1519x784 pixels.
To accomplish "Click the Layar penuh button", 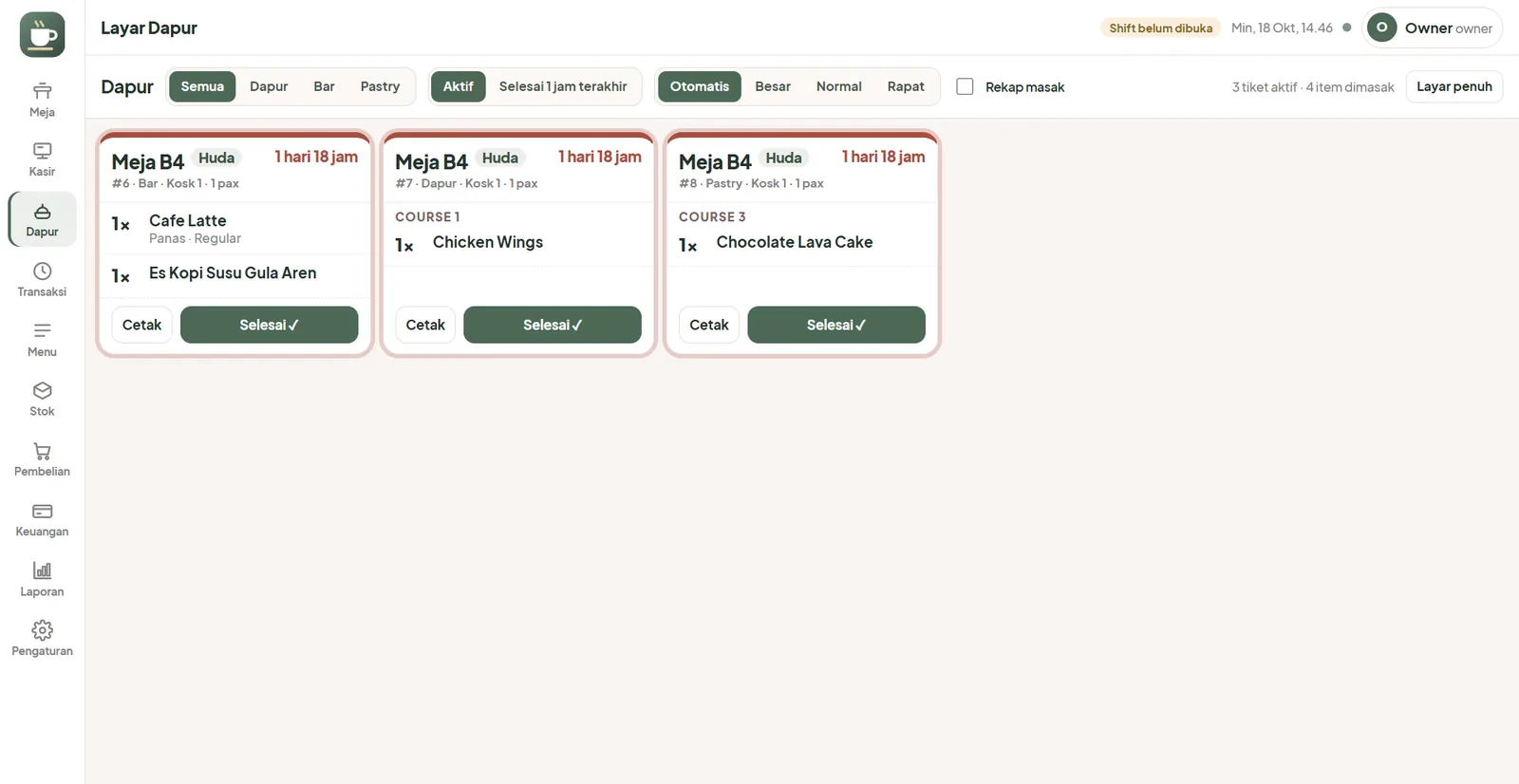I will coord(1454,86).
